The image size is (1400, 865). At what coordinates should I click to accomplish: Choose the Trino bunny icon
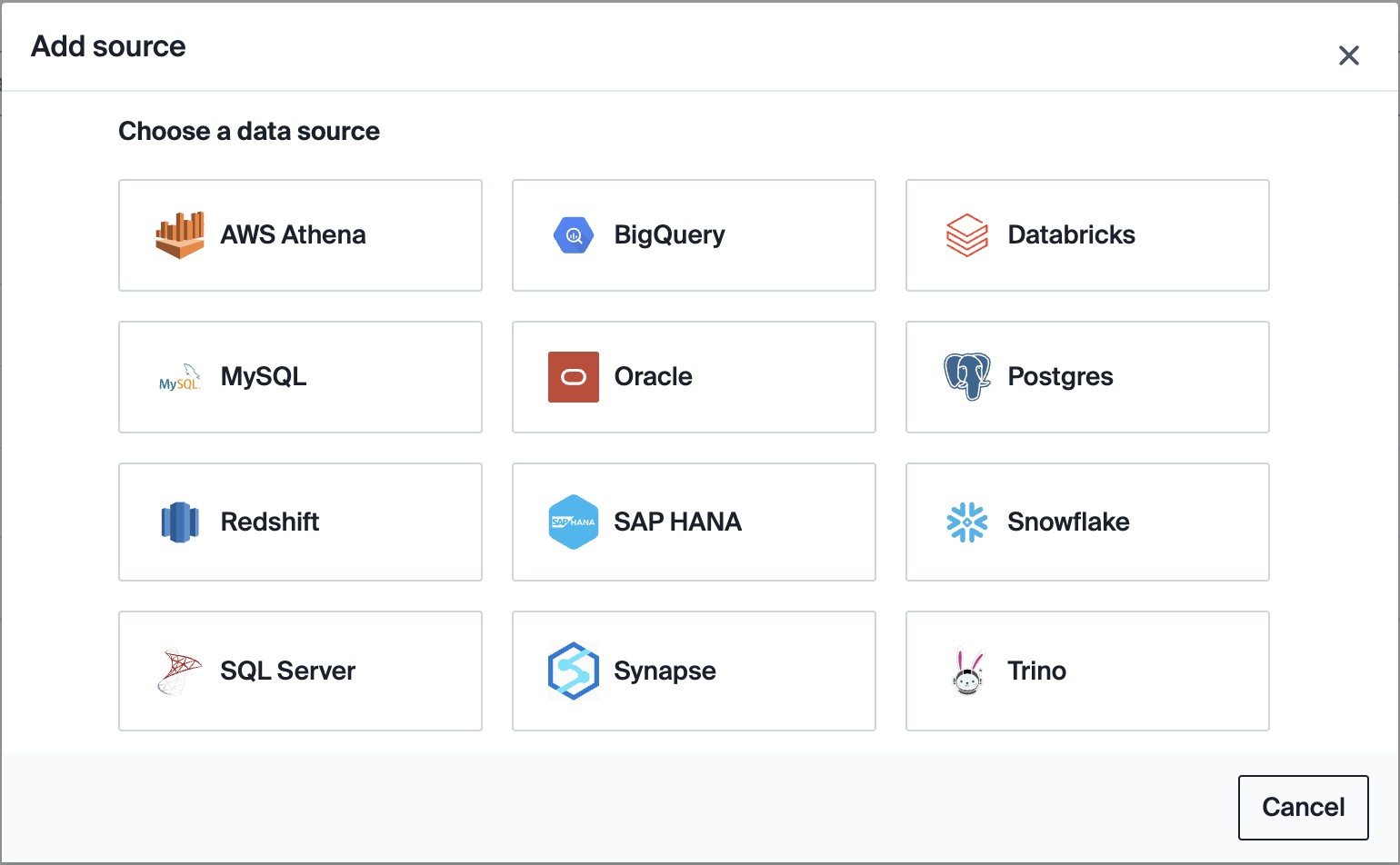968,671
